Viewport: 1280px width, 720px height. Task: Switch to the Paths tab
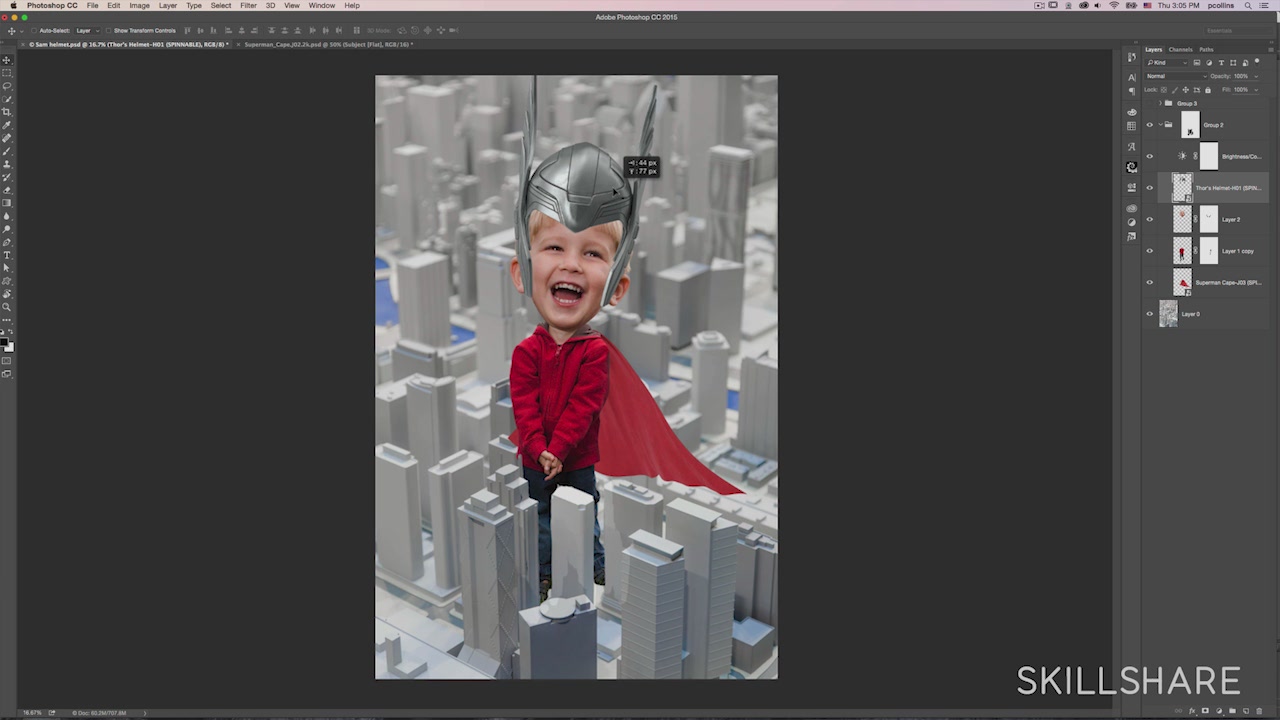click(1207, 49)
